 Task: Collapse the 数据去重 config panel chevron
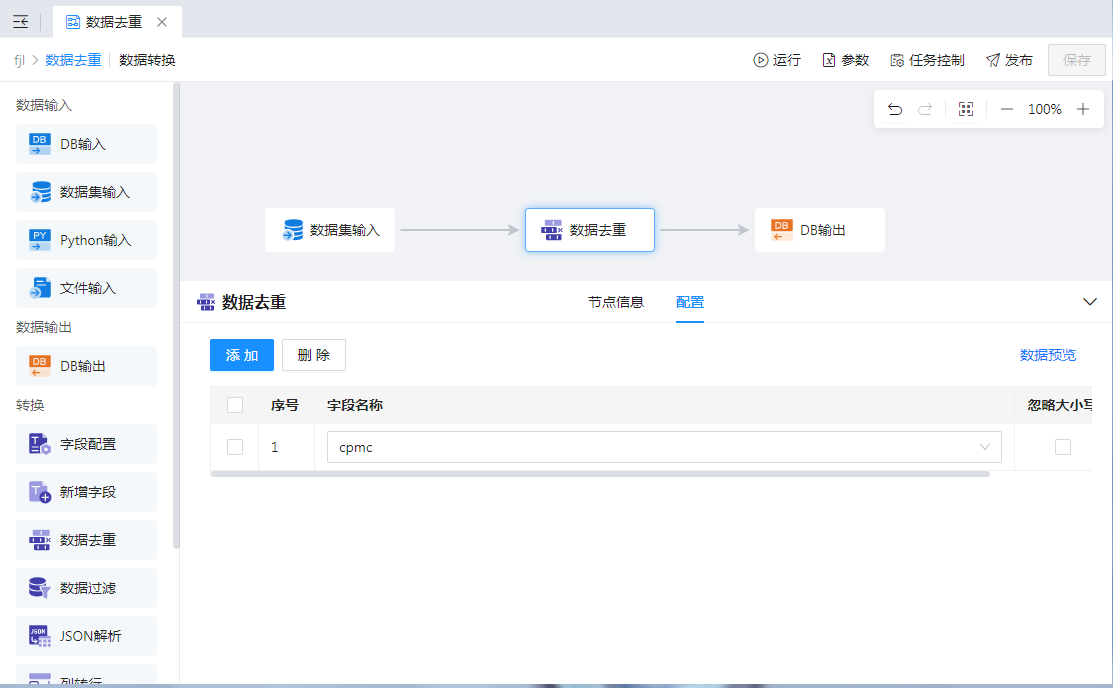(1090, 302)
